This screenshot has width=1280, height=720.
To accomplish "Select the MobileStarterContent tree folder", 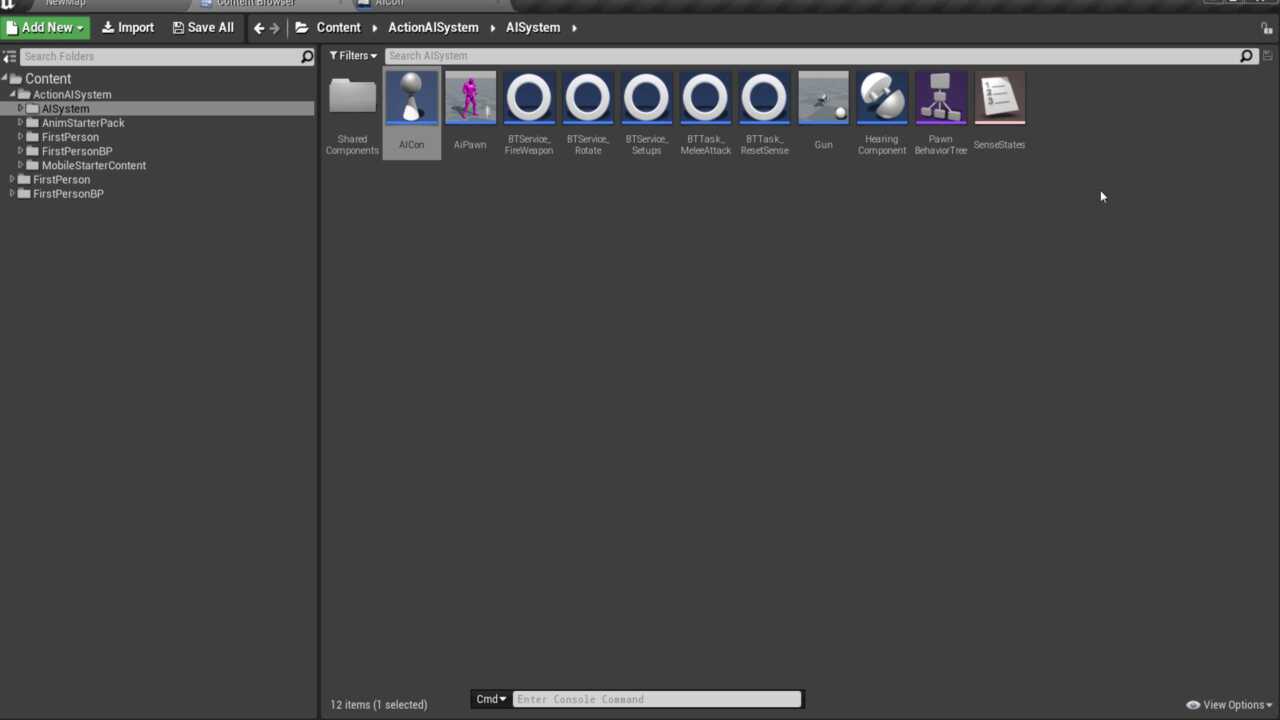I will [94, 165].
